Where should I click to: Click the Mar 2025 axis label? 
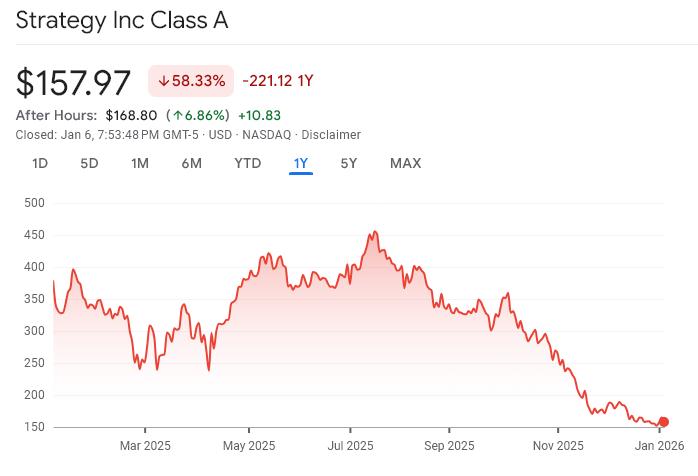pyautogui.click(x=145, y=446)
